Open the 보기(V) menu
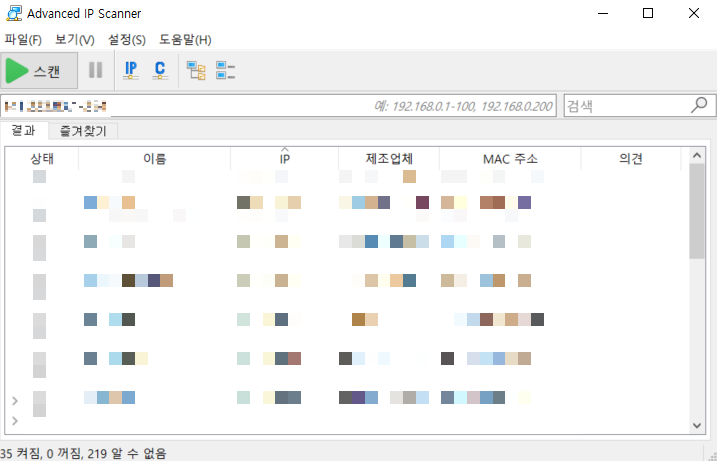Image resolution: width=717 pixels, height=461 pixels. click(x=75, y=40)
